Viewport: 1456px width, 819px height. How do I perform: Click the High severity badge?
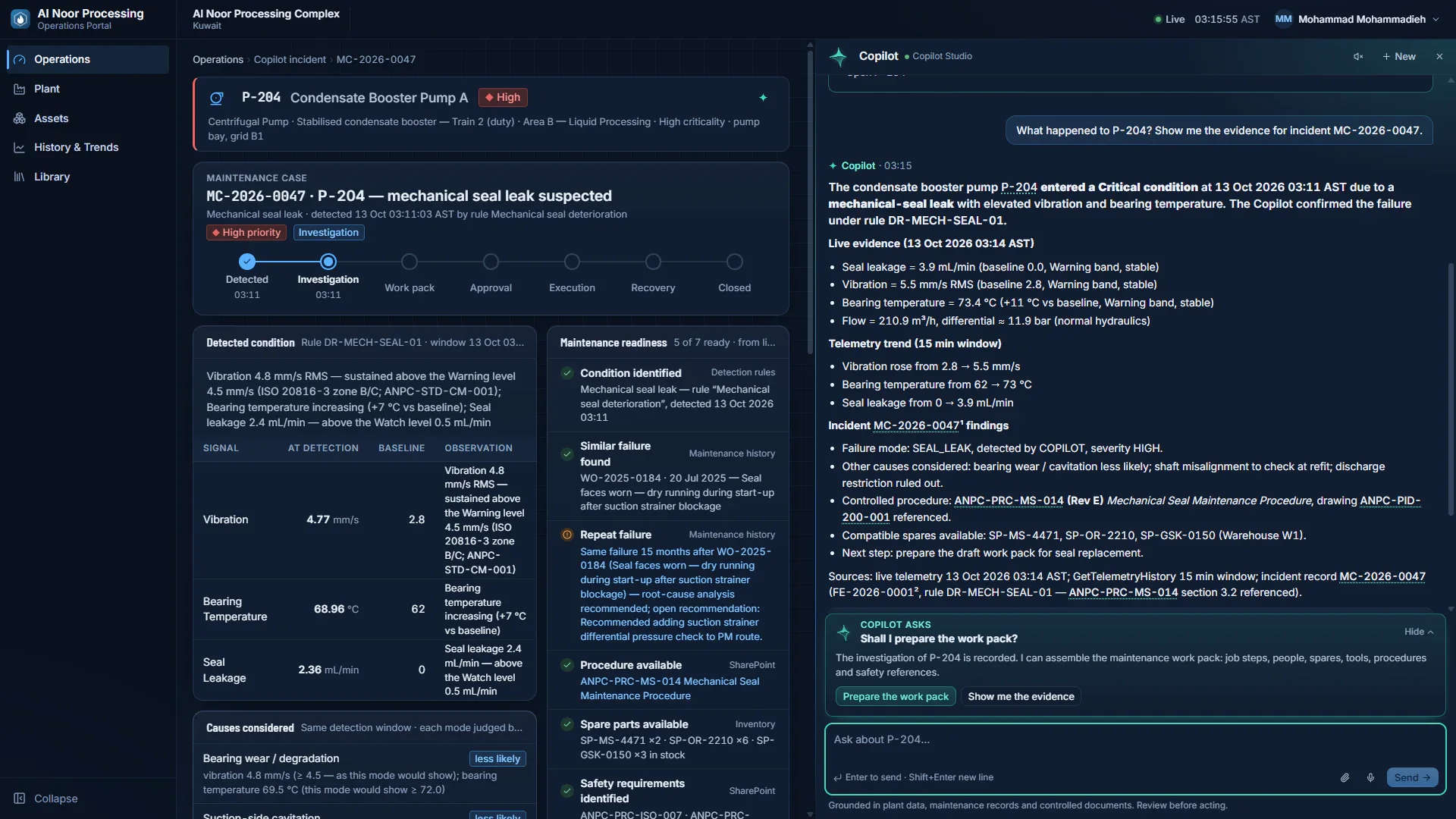coord(503,98)
